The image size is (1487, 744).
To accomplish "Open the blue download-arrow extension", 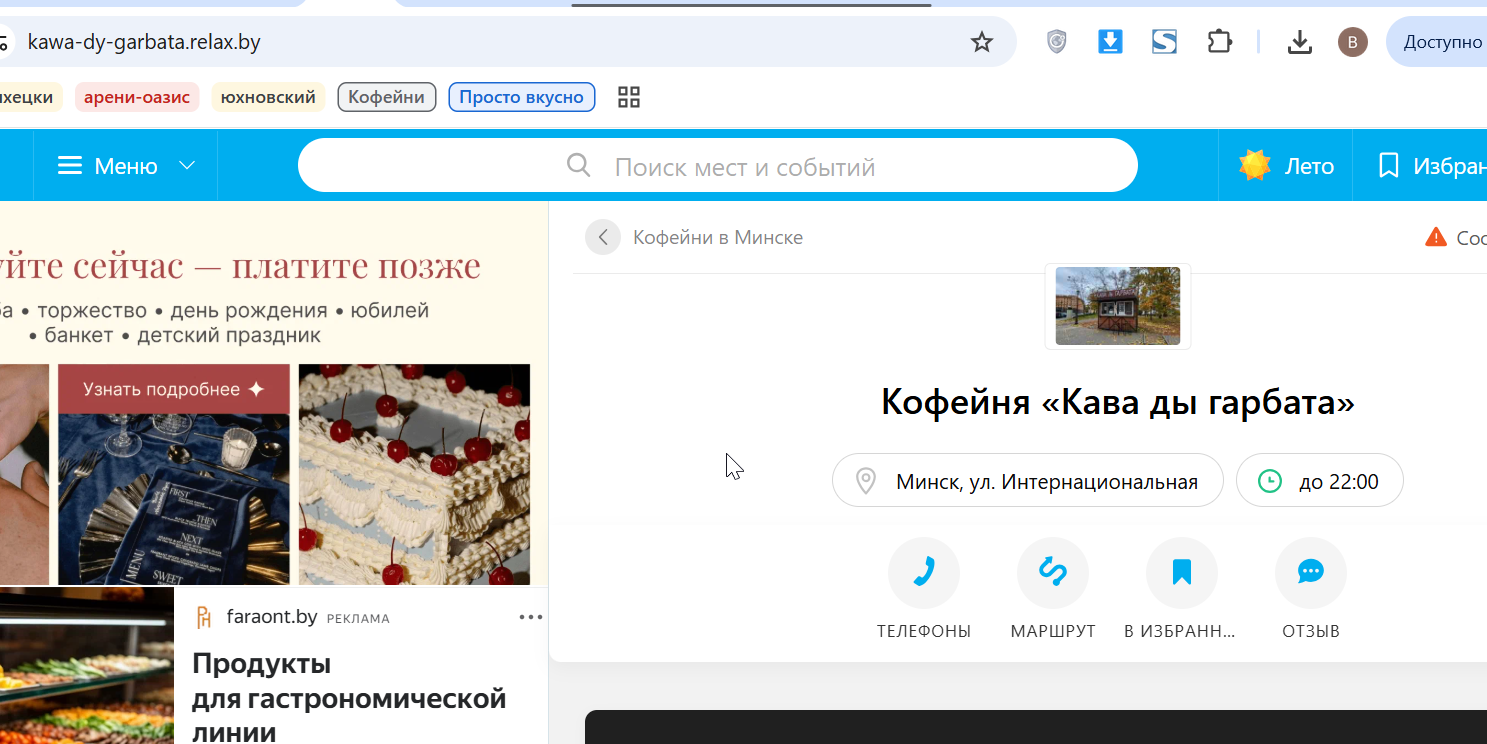I will (x=1110, y=42).
